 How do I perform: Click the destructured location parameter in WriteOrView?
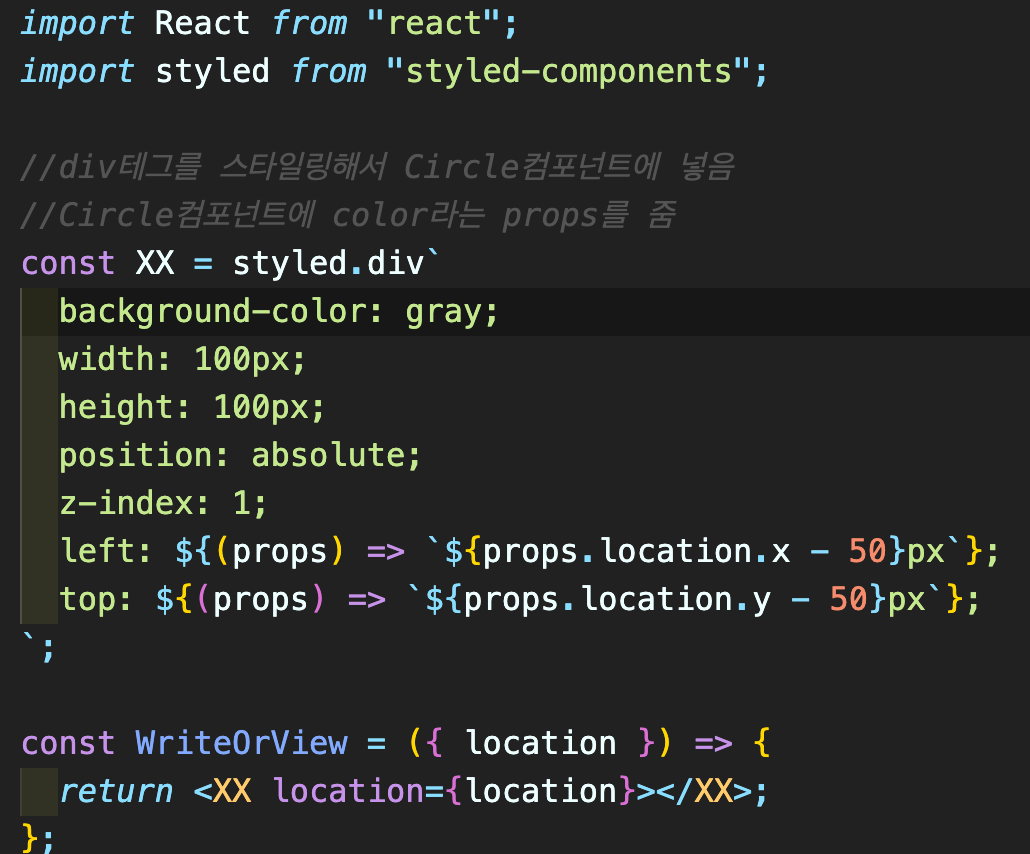541,744
